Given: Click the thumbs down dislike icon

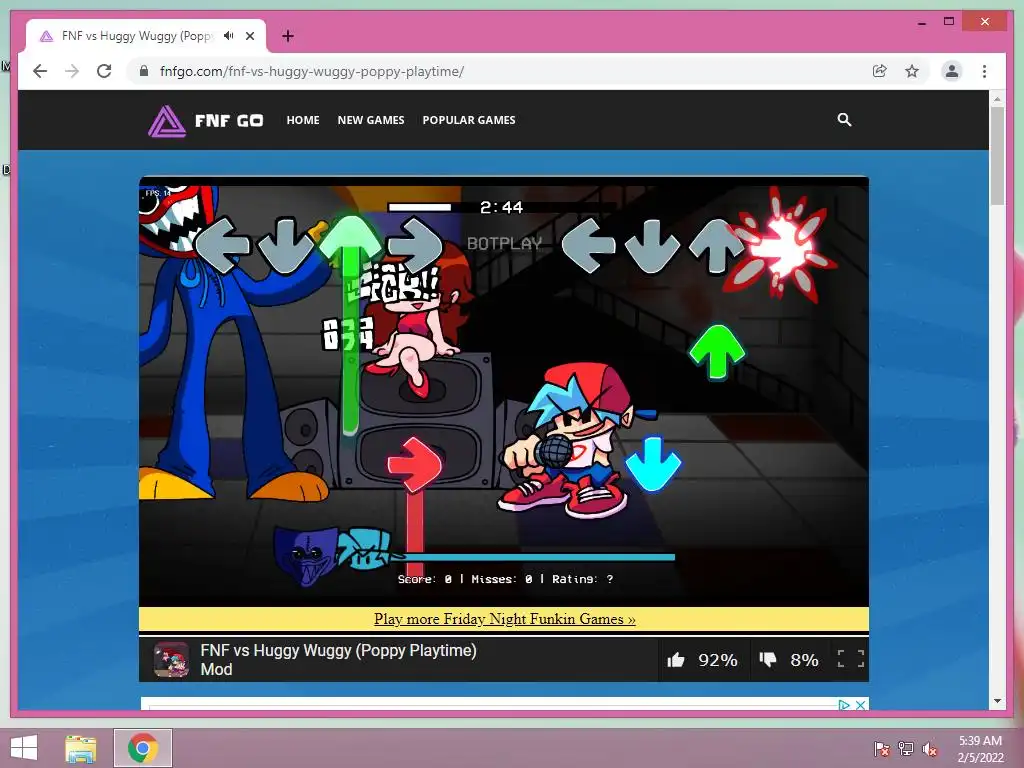Looking at the screenshot, I should point(768,659).
